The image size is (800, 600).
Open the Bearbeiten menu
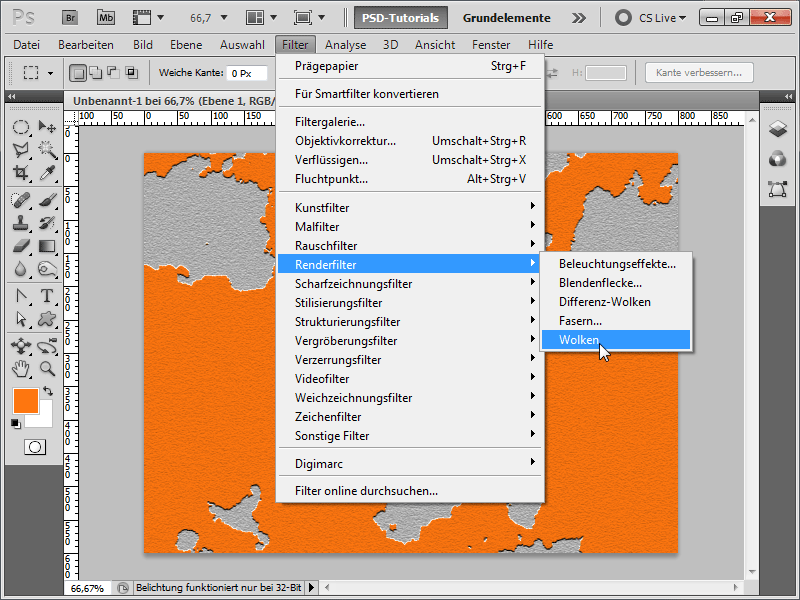86,45
